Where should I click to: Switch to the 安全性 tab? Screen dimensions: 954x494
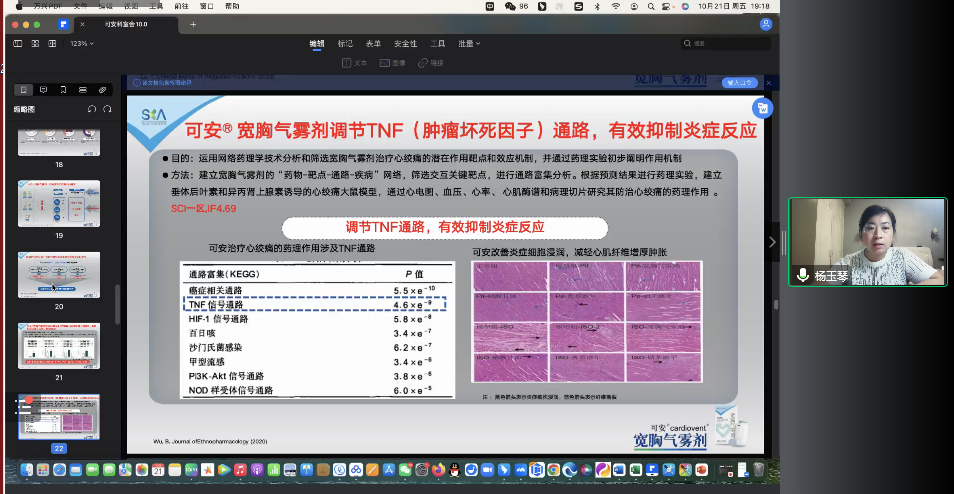pos(405,44)
